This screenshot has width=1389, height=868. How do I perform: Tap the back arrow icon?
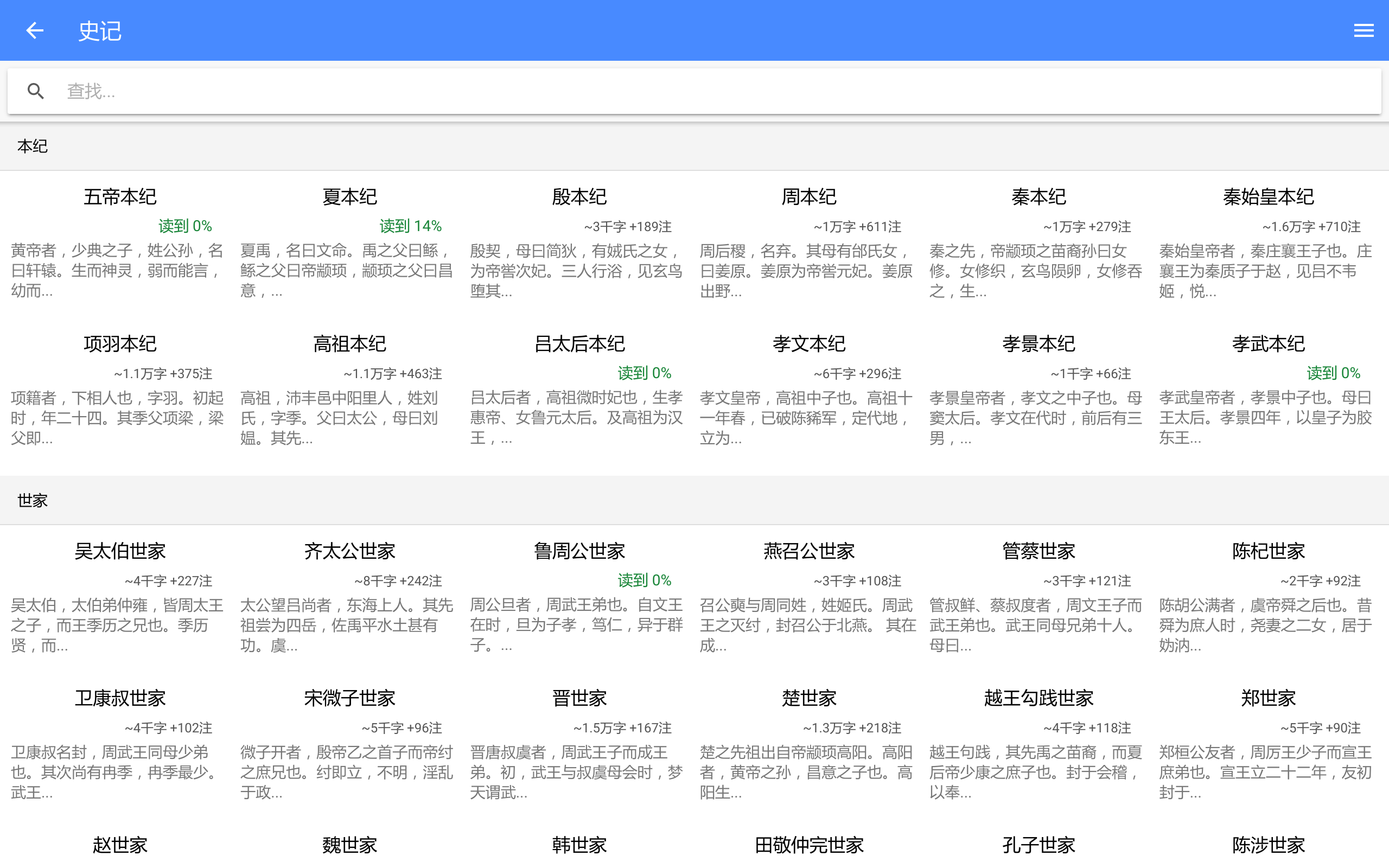pos(35,30)
